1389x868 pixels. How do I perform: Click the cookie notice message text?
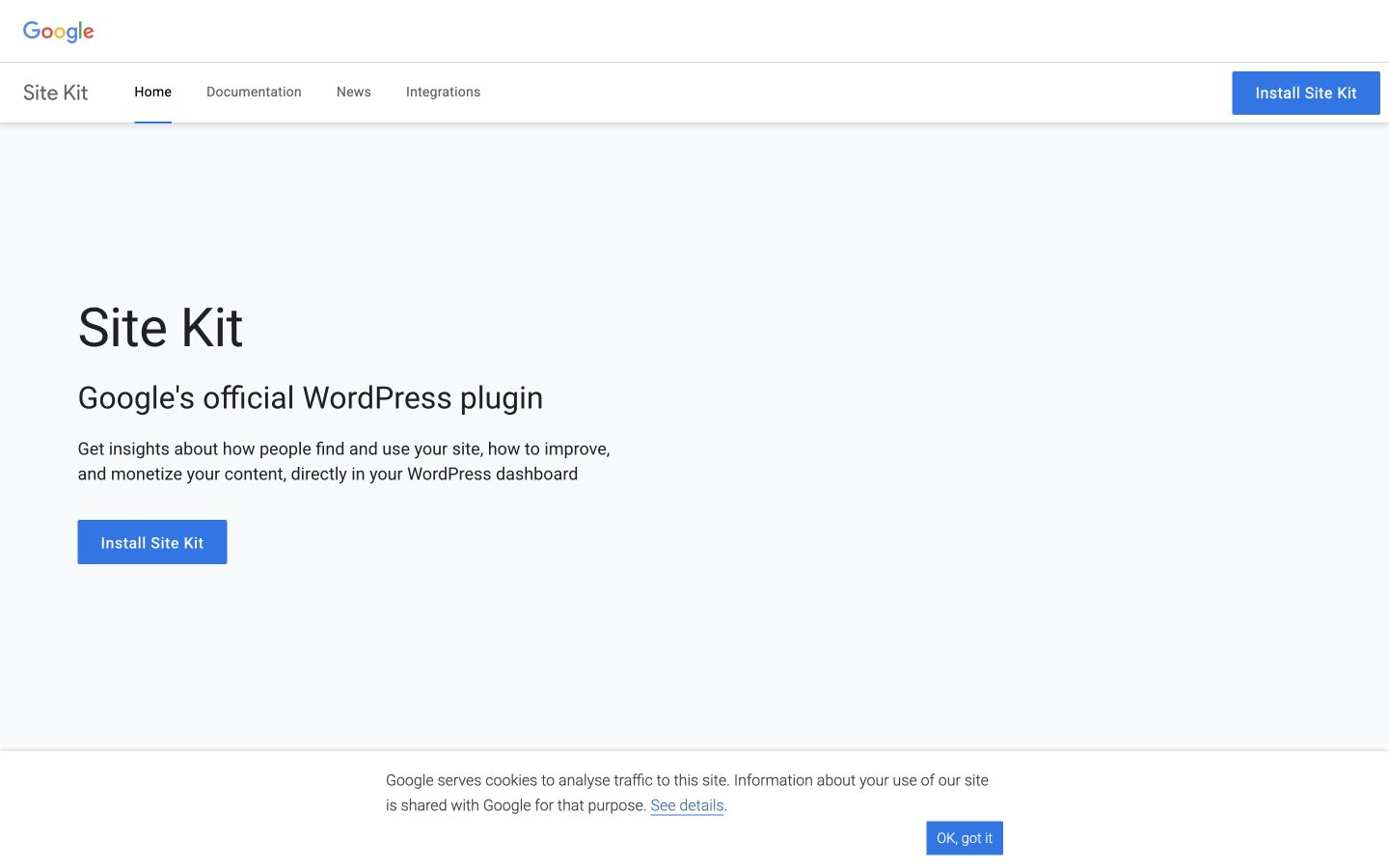[x=687, y=793]
